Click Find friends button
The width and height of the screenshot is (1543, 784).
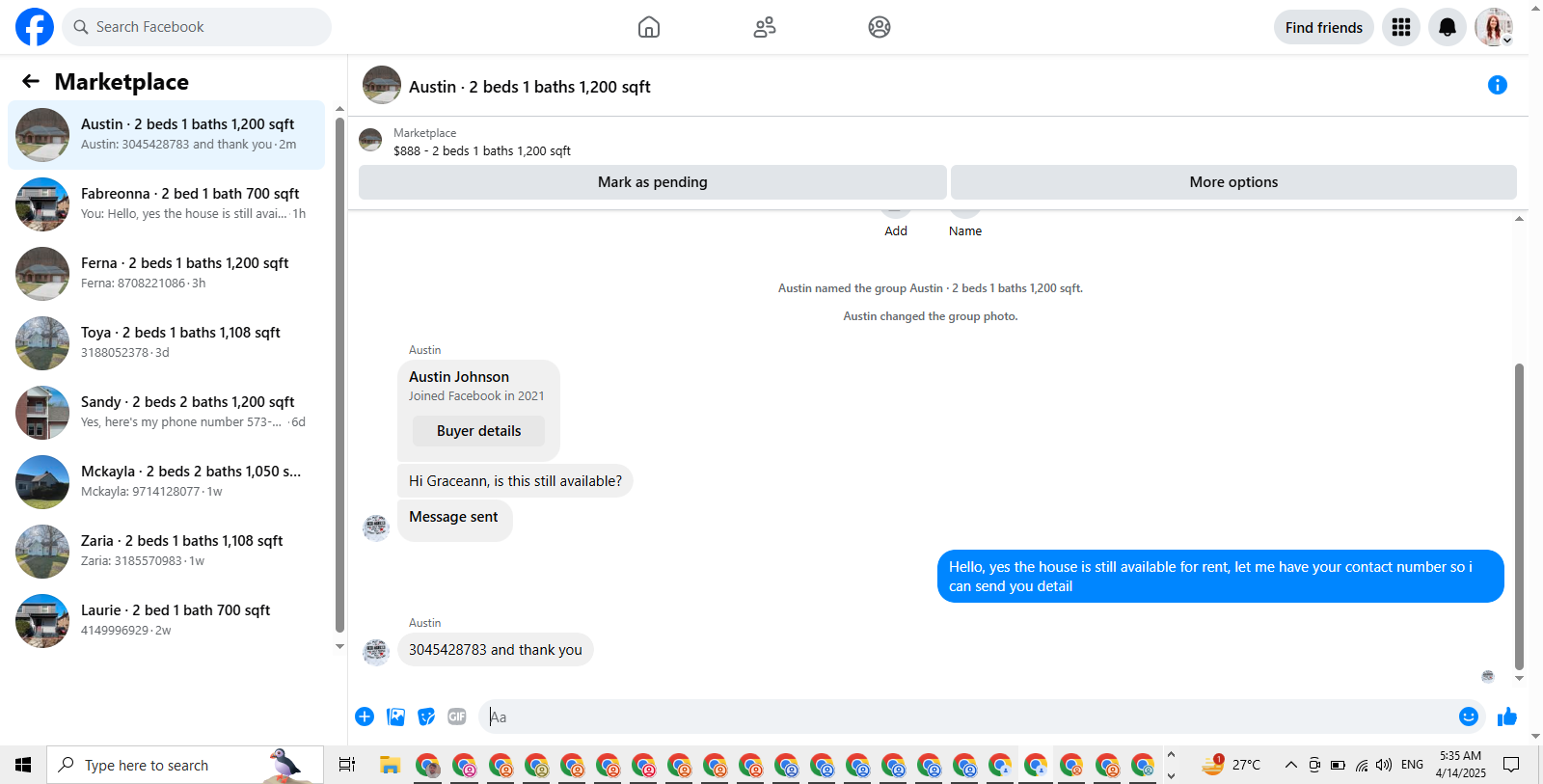[1324, 27]
